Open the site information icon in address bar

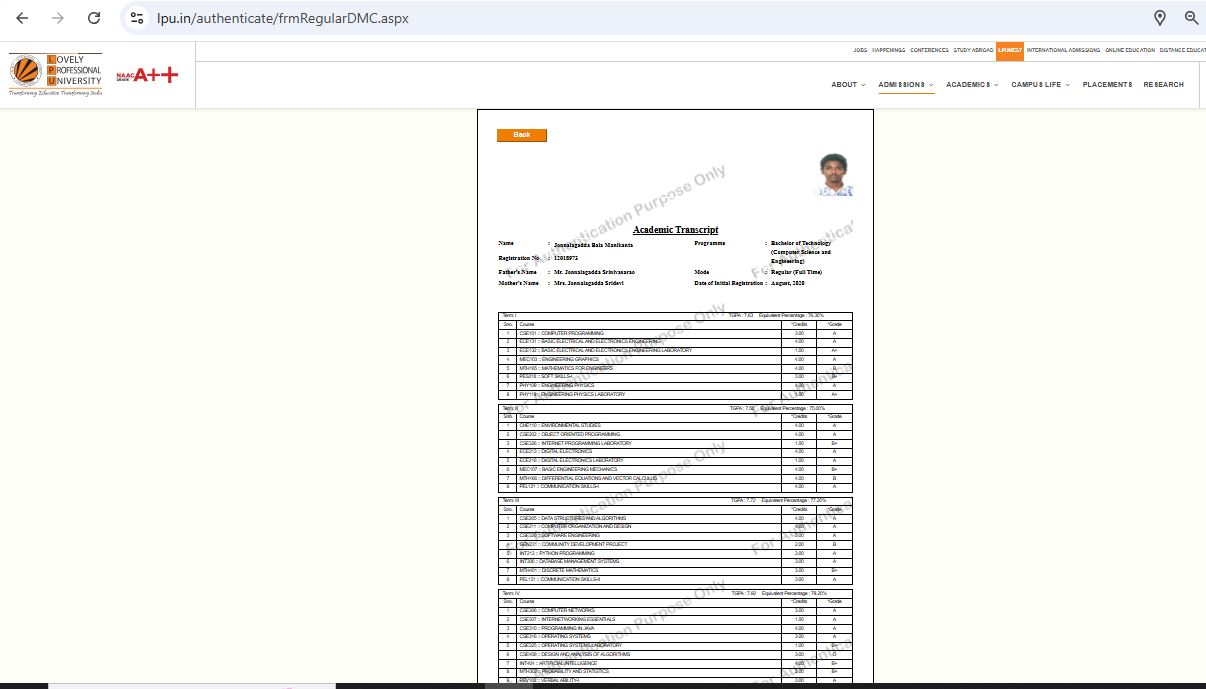(138, 18)
